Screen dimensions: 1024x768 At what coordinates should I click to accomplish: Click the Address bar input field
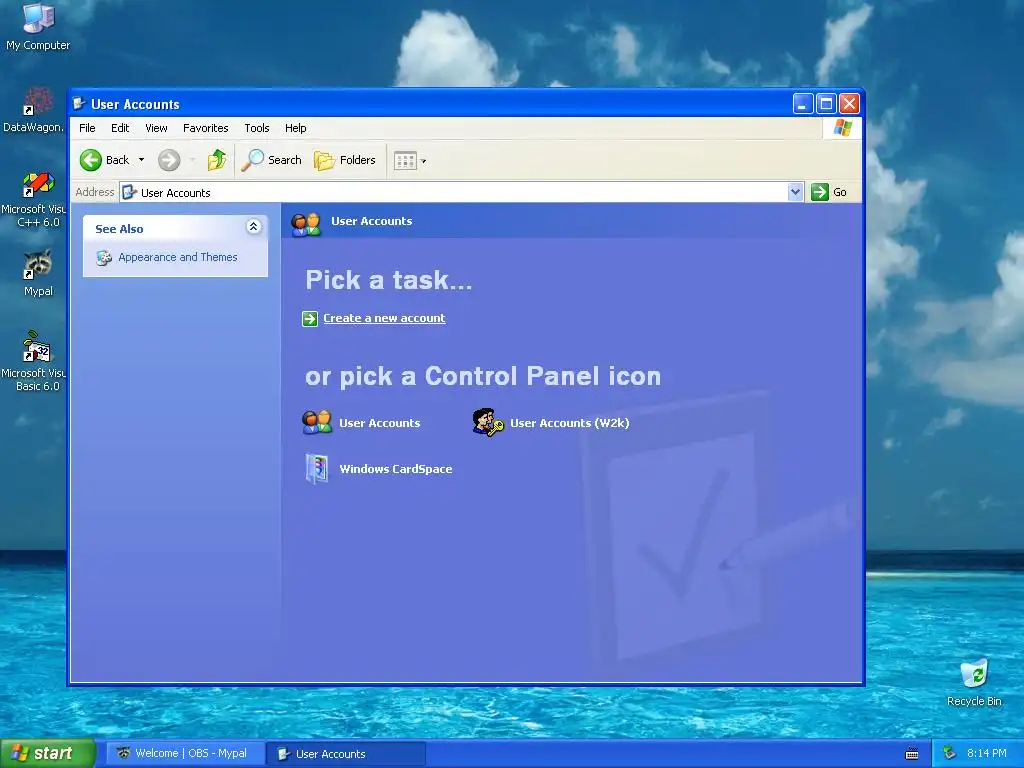[x=454, y=193]
